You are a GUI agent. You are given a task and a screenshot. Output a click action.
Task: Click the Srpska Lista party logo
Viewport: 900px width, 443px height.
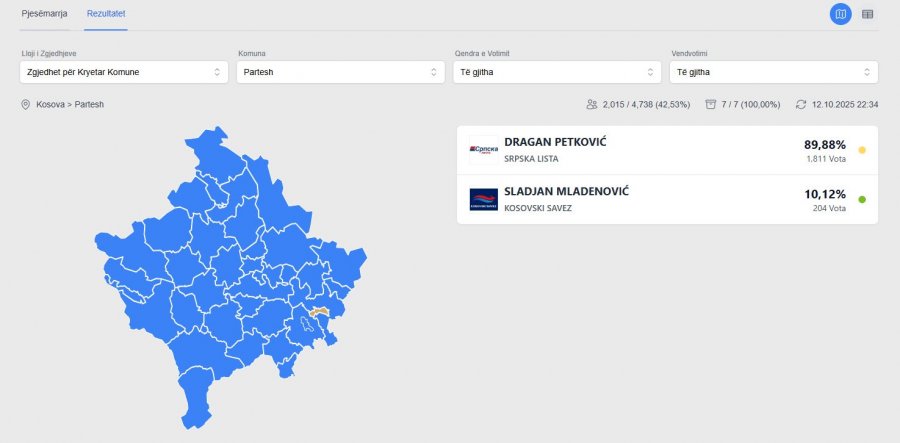click(x=483, y=150)
